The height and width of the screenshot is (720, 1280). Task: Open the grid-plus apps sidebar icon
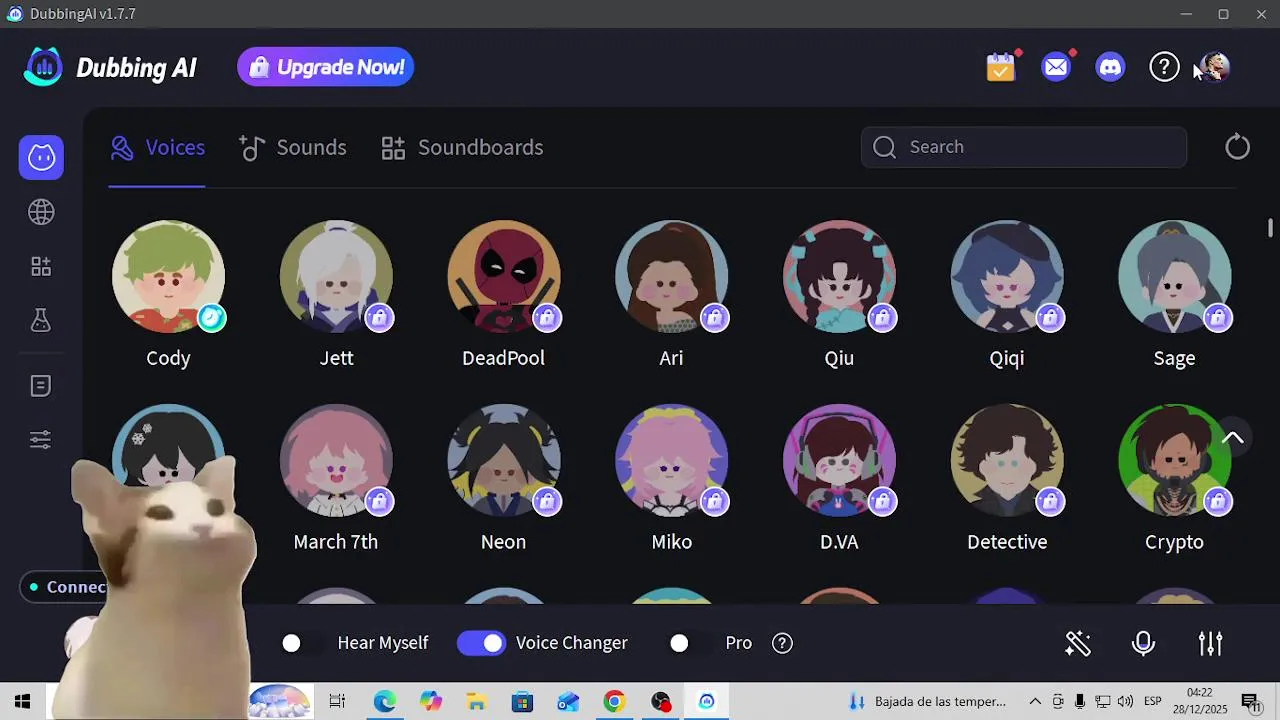point(41,267)
